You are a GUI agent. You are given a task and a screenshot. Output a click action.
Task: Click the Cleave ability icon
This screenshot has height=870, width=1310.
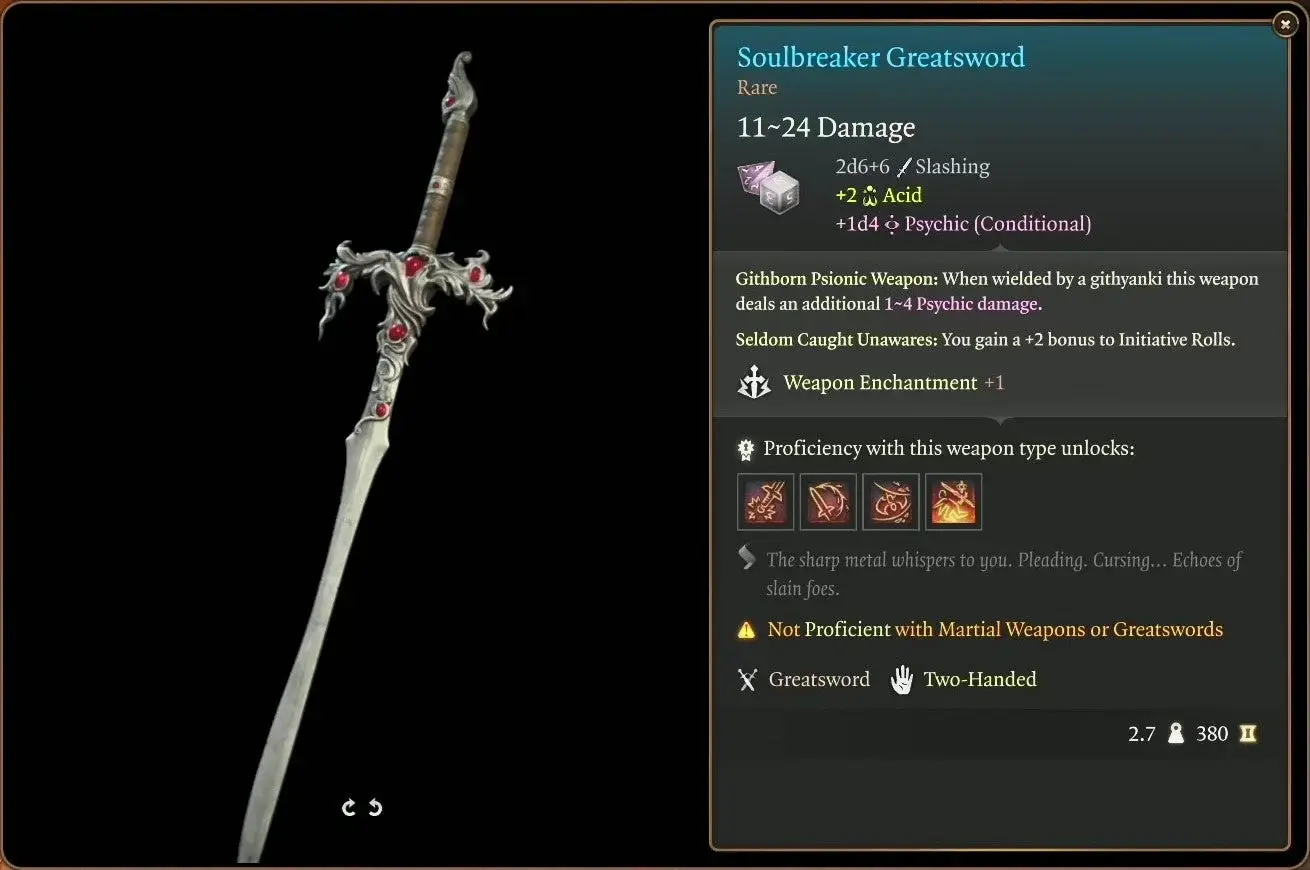coord(891,502)
